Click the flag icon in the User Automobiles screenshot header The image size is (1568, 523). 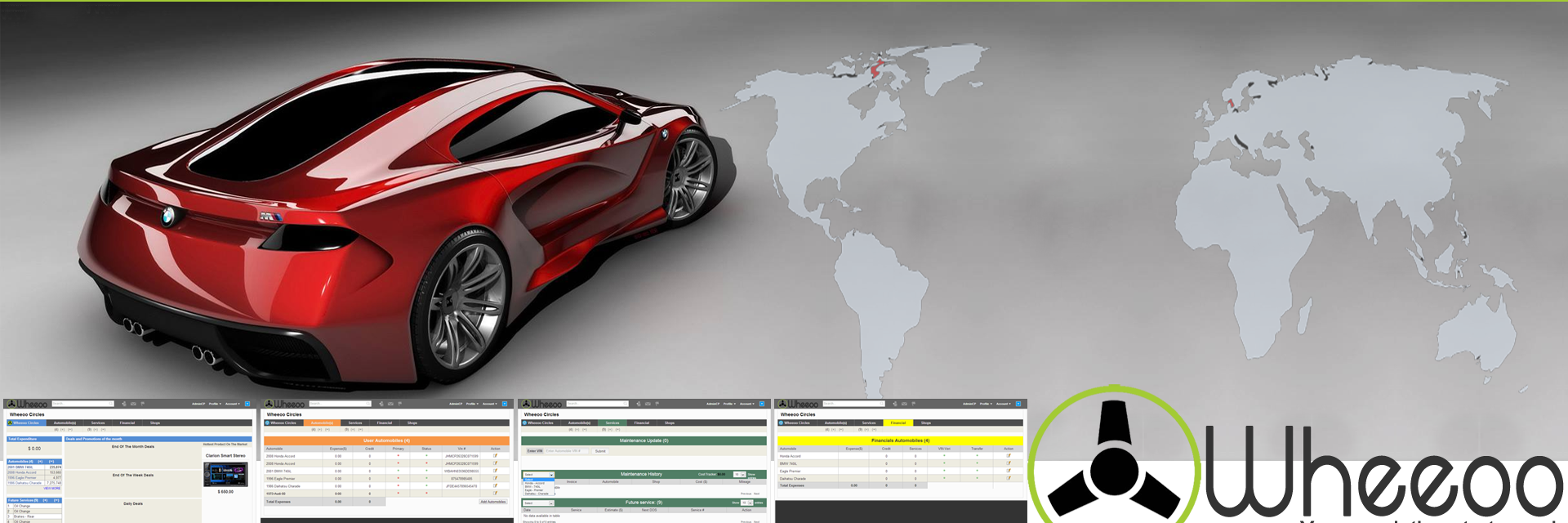click(x=399, y=404)
